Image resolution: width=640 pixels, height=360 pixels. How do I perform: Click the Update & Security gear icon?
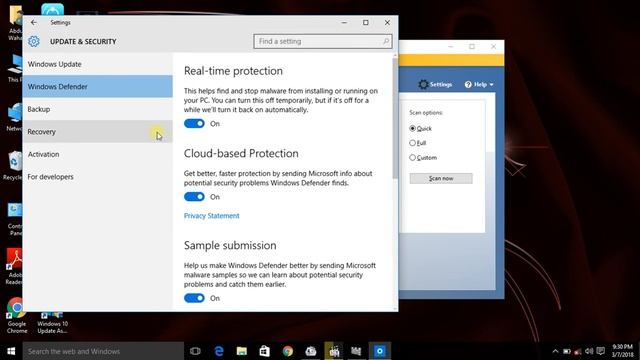pyautogui.click(x=34, y=41)
